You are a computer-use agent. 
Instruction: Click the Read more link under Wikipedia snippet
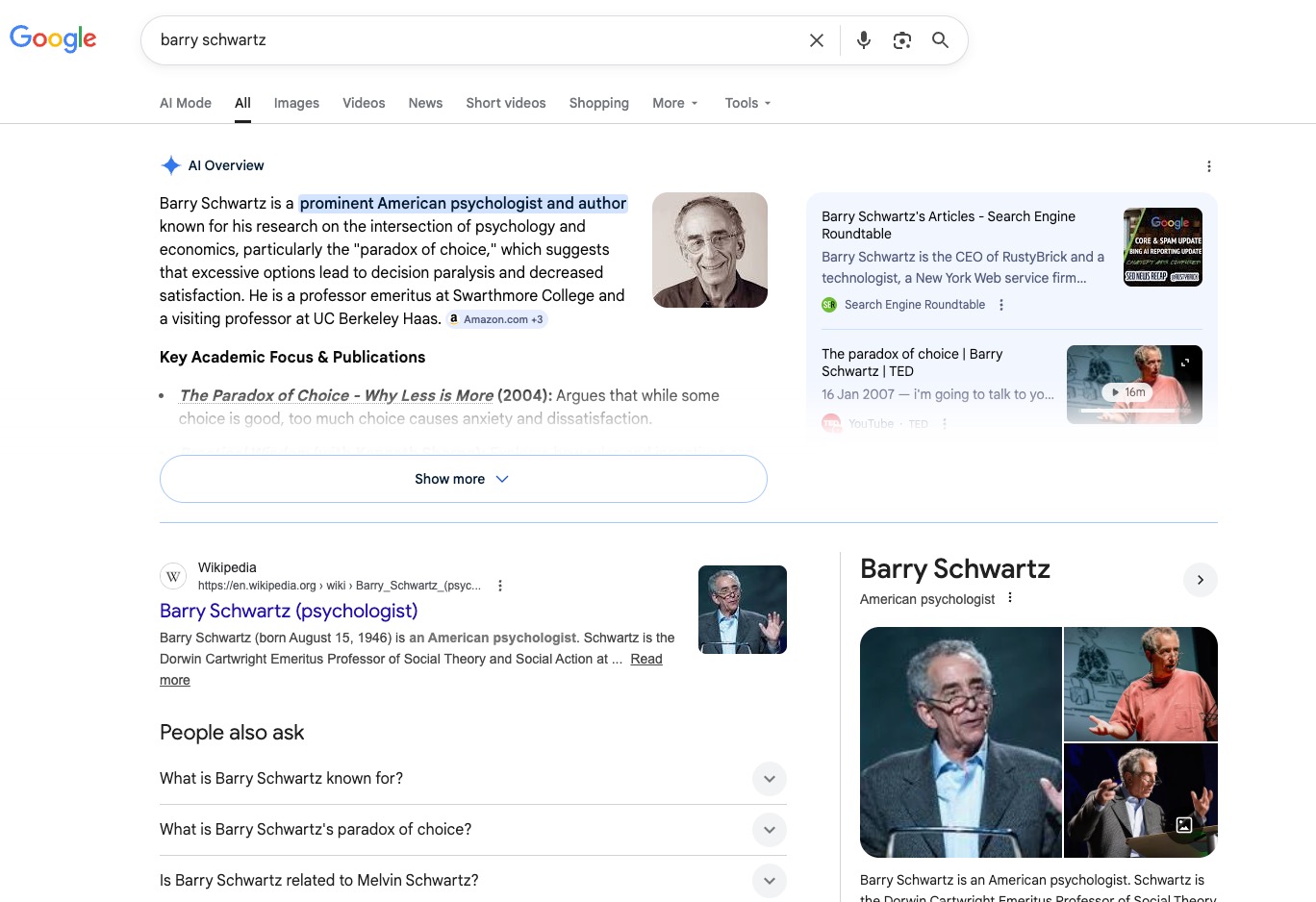645,659
